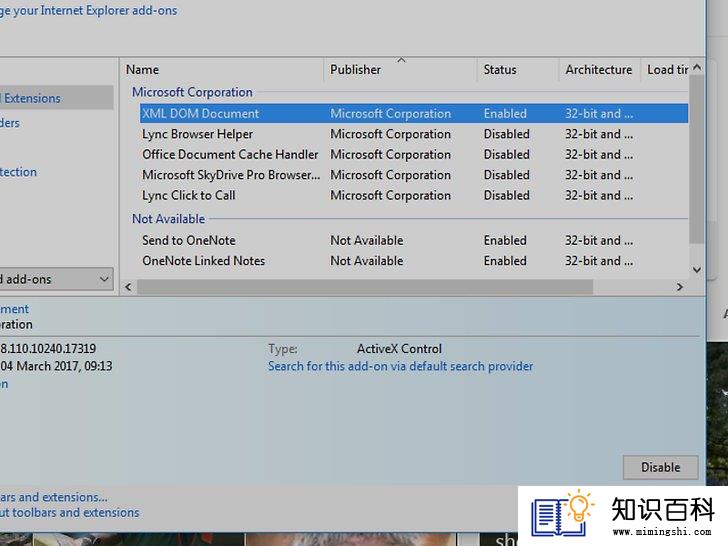Open Find more toolbars and extensions link
The height and width of the screenshot is (546, 728).
[53, 497]
